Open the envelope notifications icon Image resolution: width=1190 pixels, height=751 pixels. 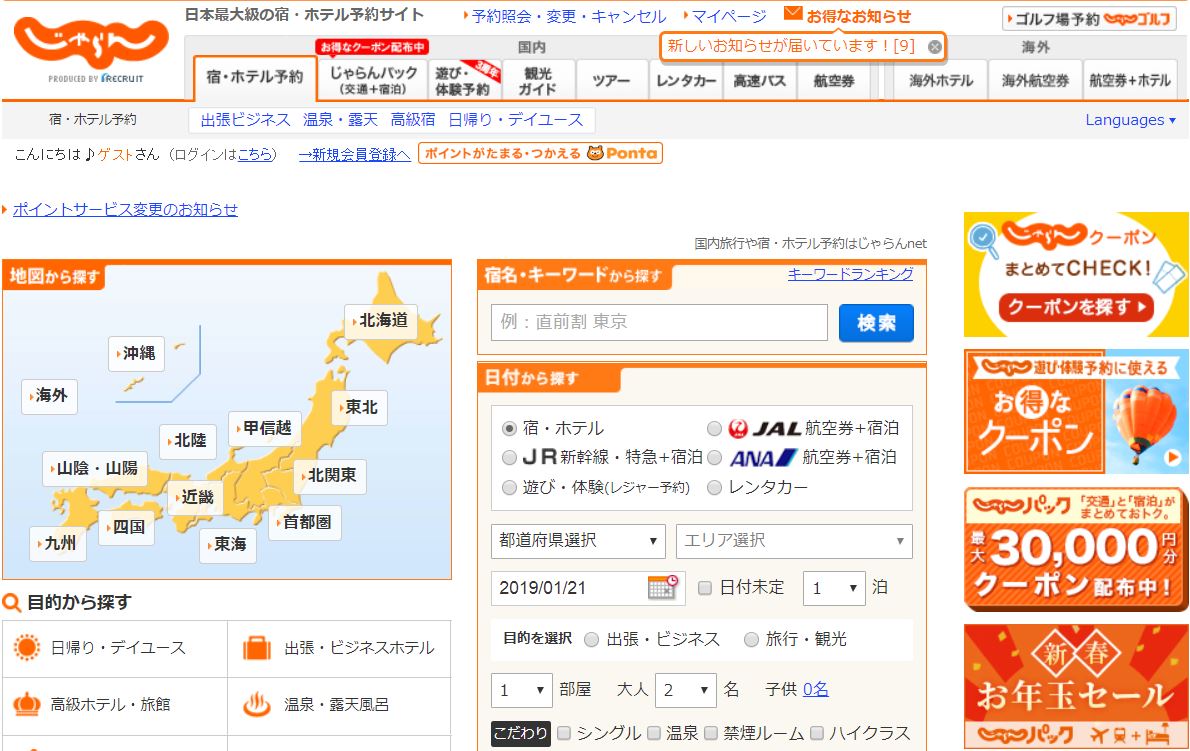pyautogui.click(x=793, y=14)
